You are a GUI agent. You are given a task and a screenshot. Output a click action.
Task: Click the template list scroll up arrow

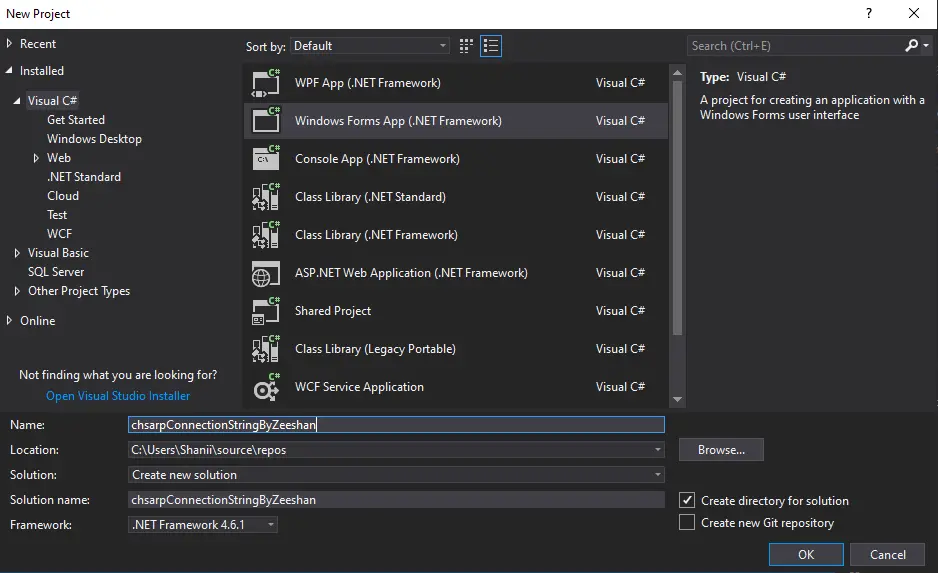point(677,72)
